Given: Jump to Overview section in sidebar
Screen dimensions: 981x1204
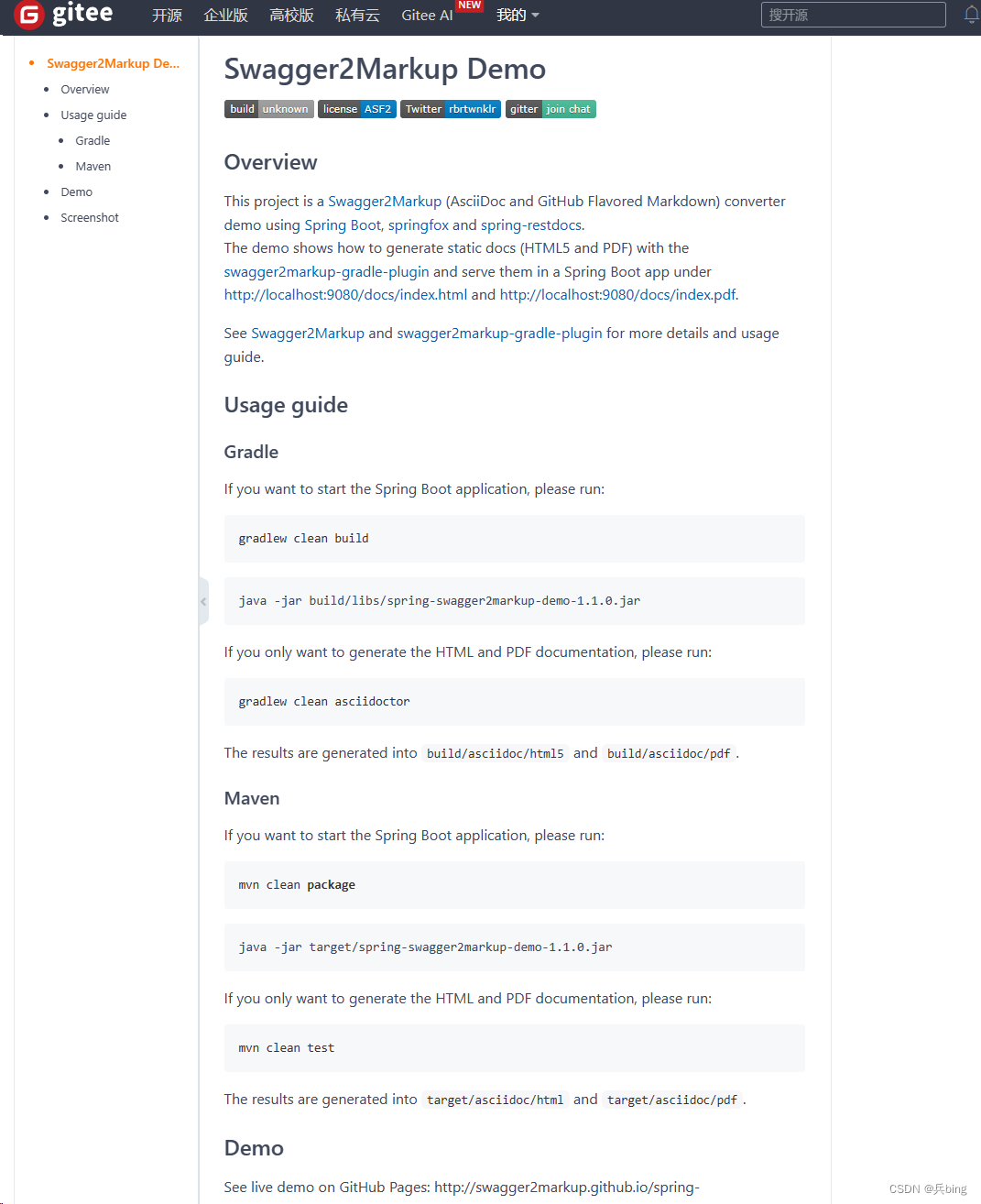Looking at the screenshot, I should point(84,89).
